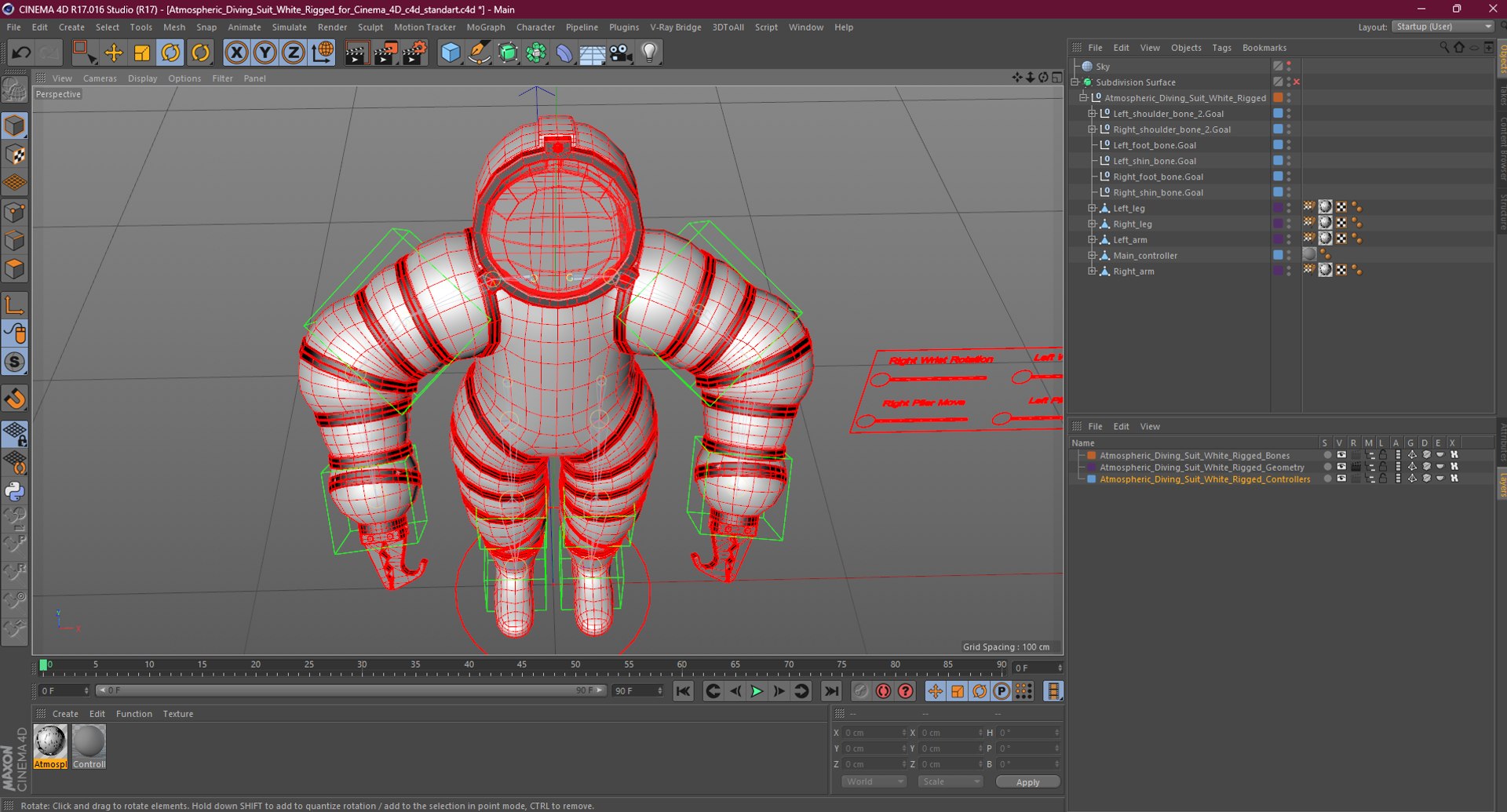Click Controllers layer blue color swatch

point(1091,479)
